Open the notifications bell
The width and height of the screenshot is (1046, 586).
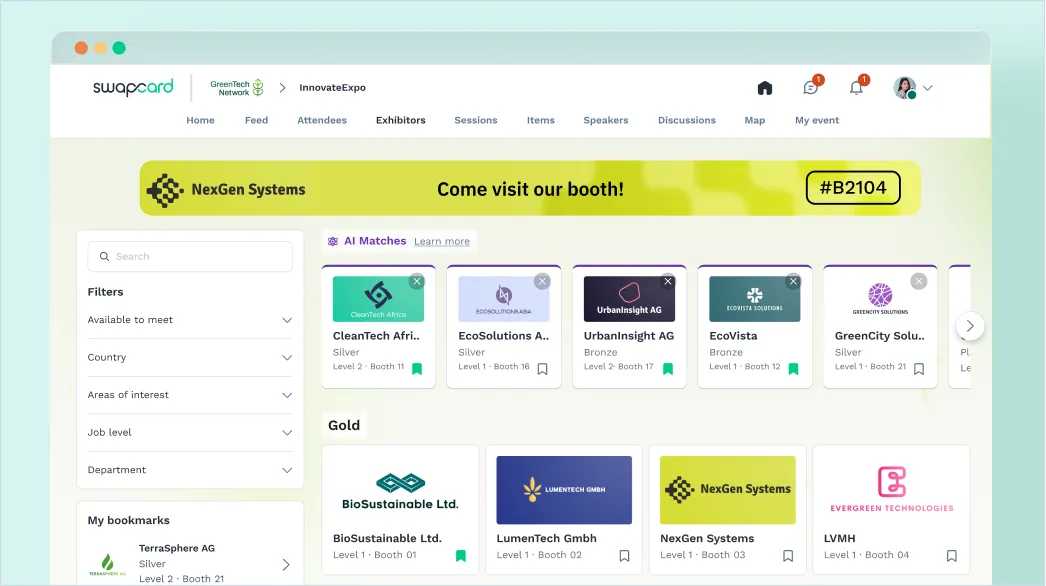[x=856, y=87]
